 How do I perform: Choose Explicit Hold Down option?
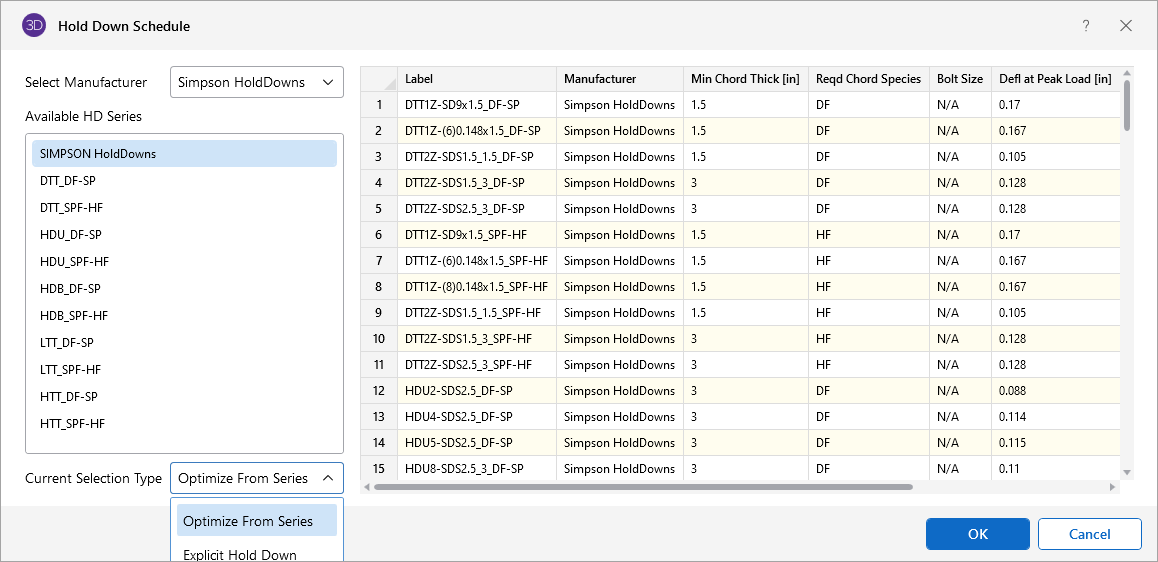[240, 554]
